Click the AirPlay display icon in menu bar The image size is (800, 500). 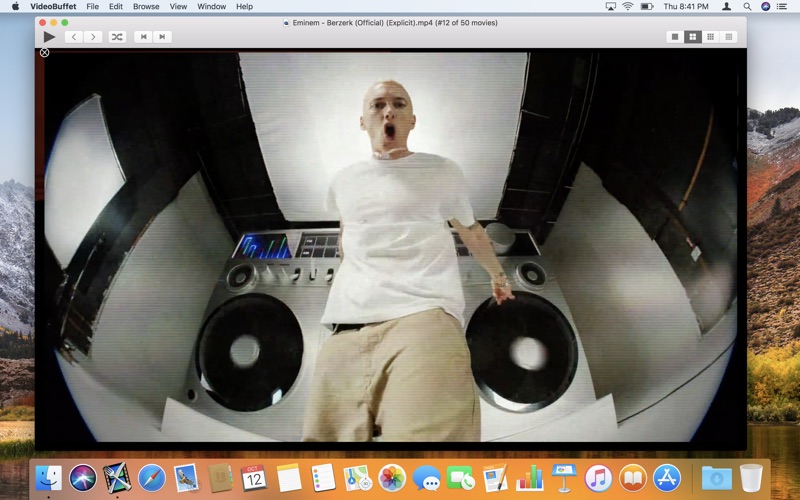(610, 7)
